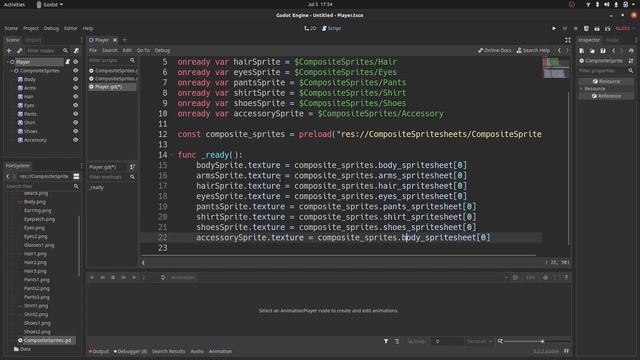The image size is (640, 360).
Task: Switch to the 2D workspace
Action: click(x=310, y=29)
